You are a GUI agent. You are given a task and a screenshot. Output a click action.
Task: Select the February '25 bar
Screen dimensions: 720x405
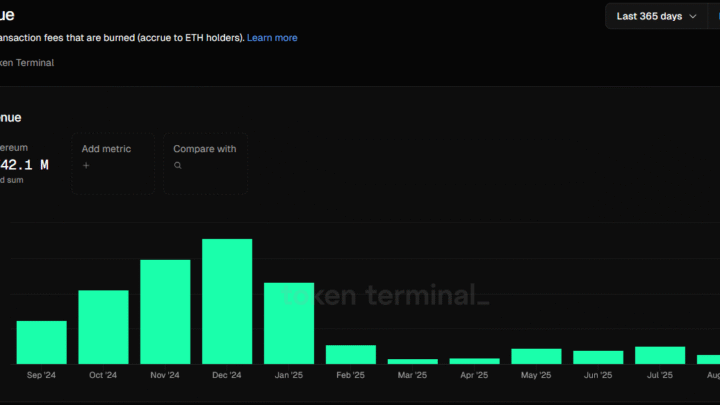(x=351, y=354)
